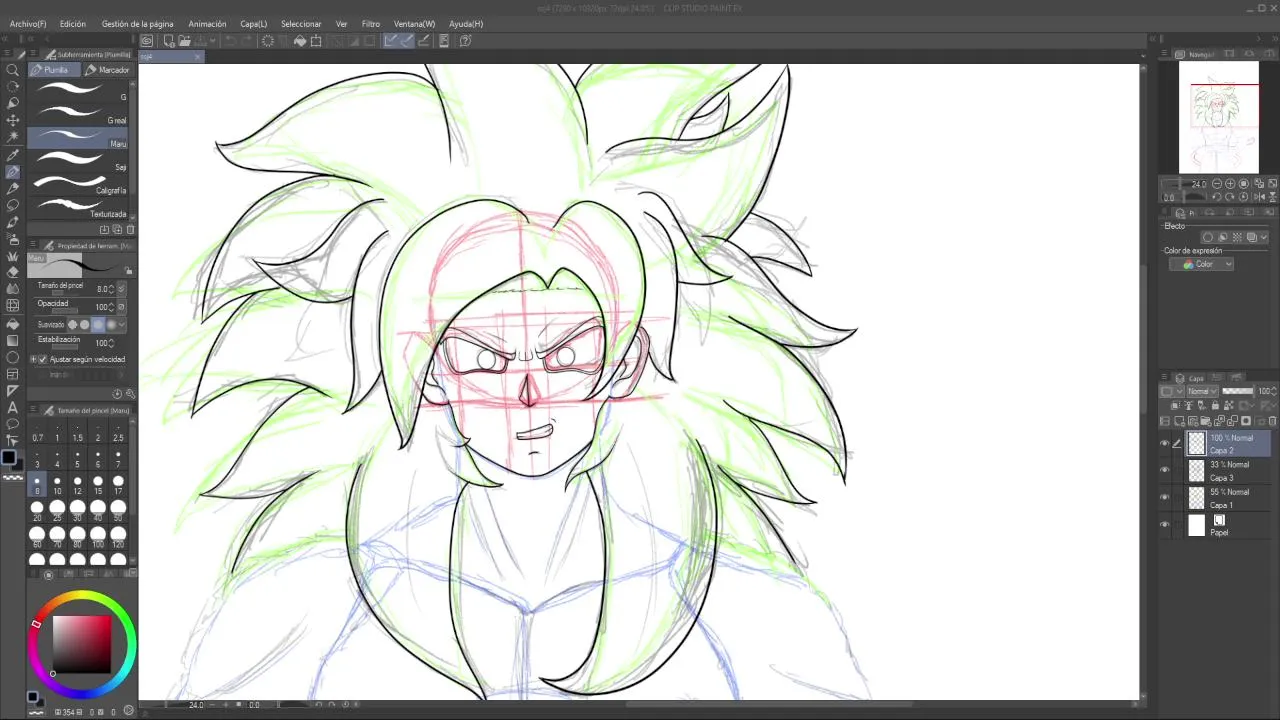Open Gestión de la página menu
The height and width of the screenshot is (720, 1280).
click(x=137, y=24)
